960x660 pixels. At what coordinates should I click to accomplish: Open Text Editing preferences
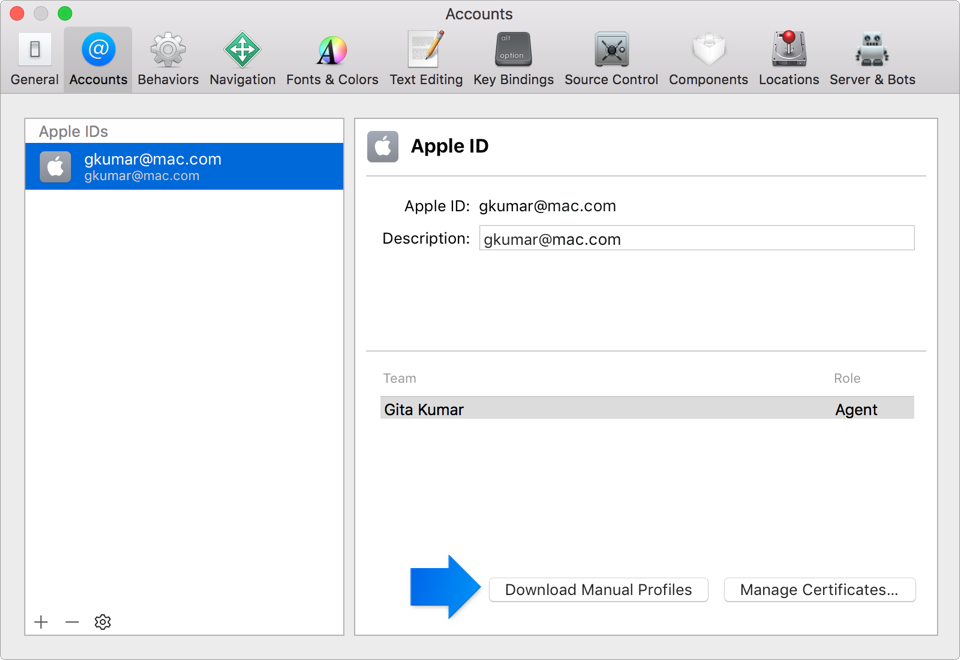[426, 59]
